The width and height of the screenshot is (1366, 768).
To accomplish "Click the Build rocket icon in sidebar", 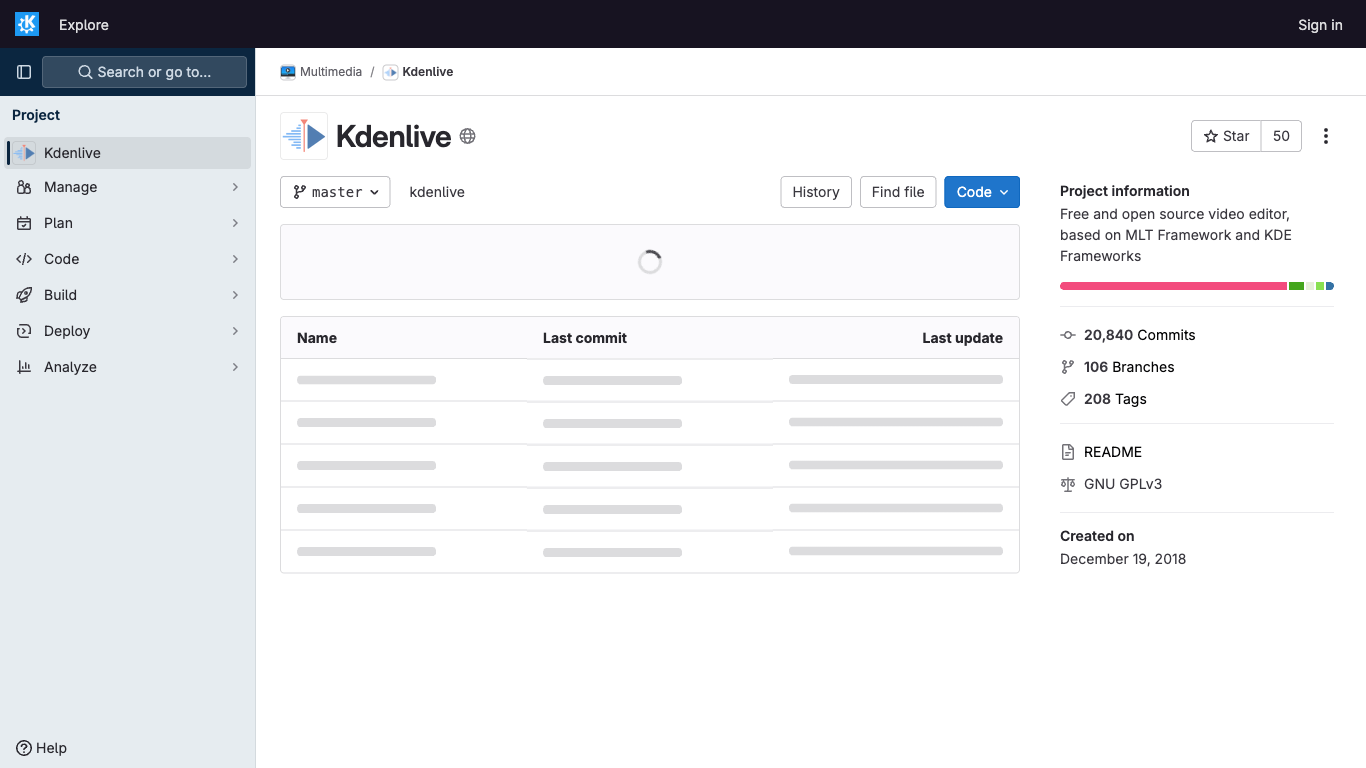I will [24, 295].
